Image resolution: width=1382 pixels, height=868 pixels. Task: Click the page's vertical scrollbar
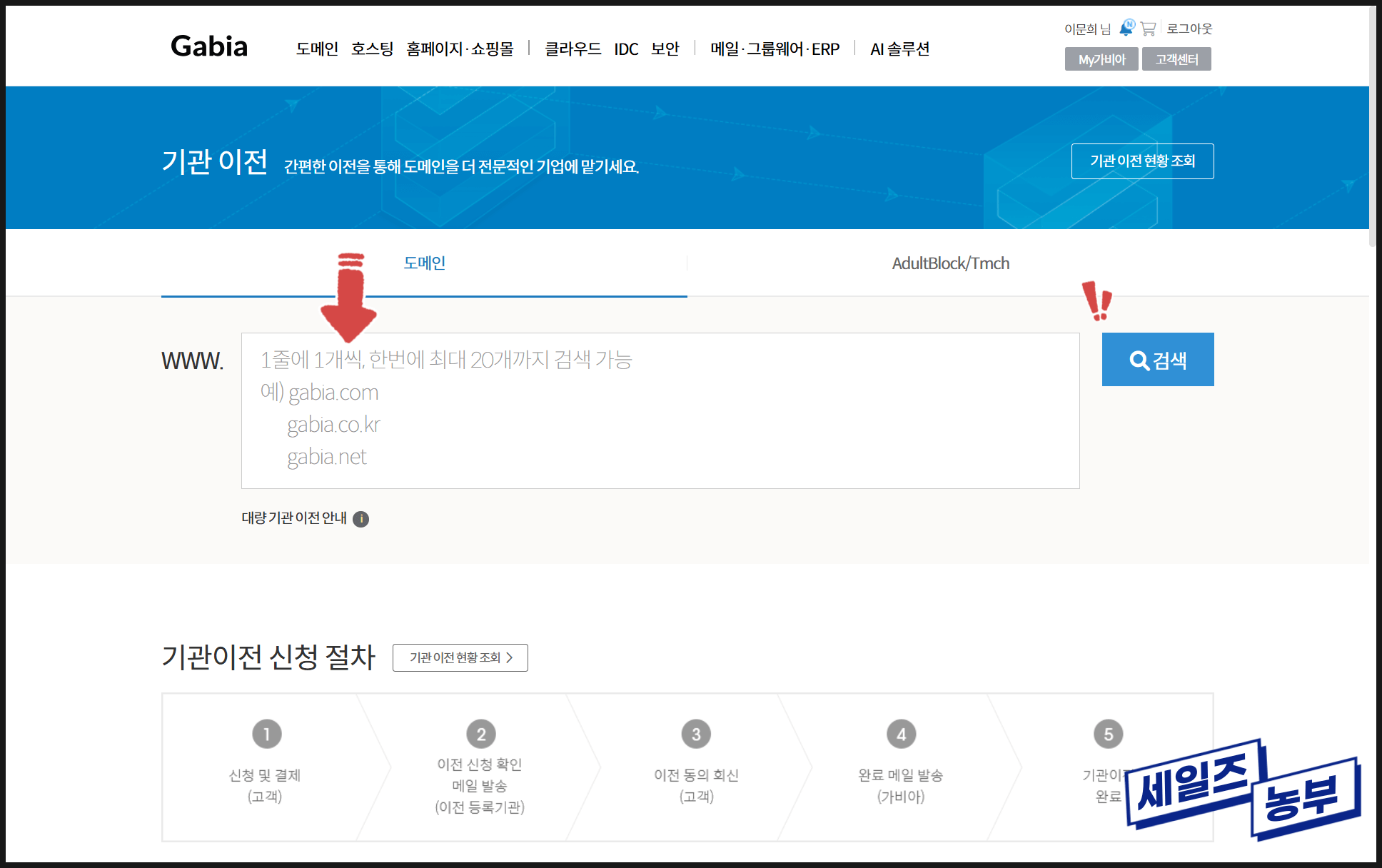[x=1373, y=128]
